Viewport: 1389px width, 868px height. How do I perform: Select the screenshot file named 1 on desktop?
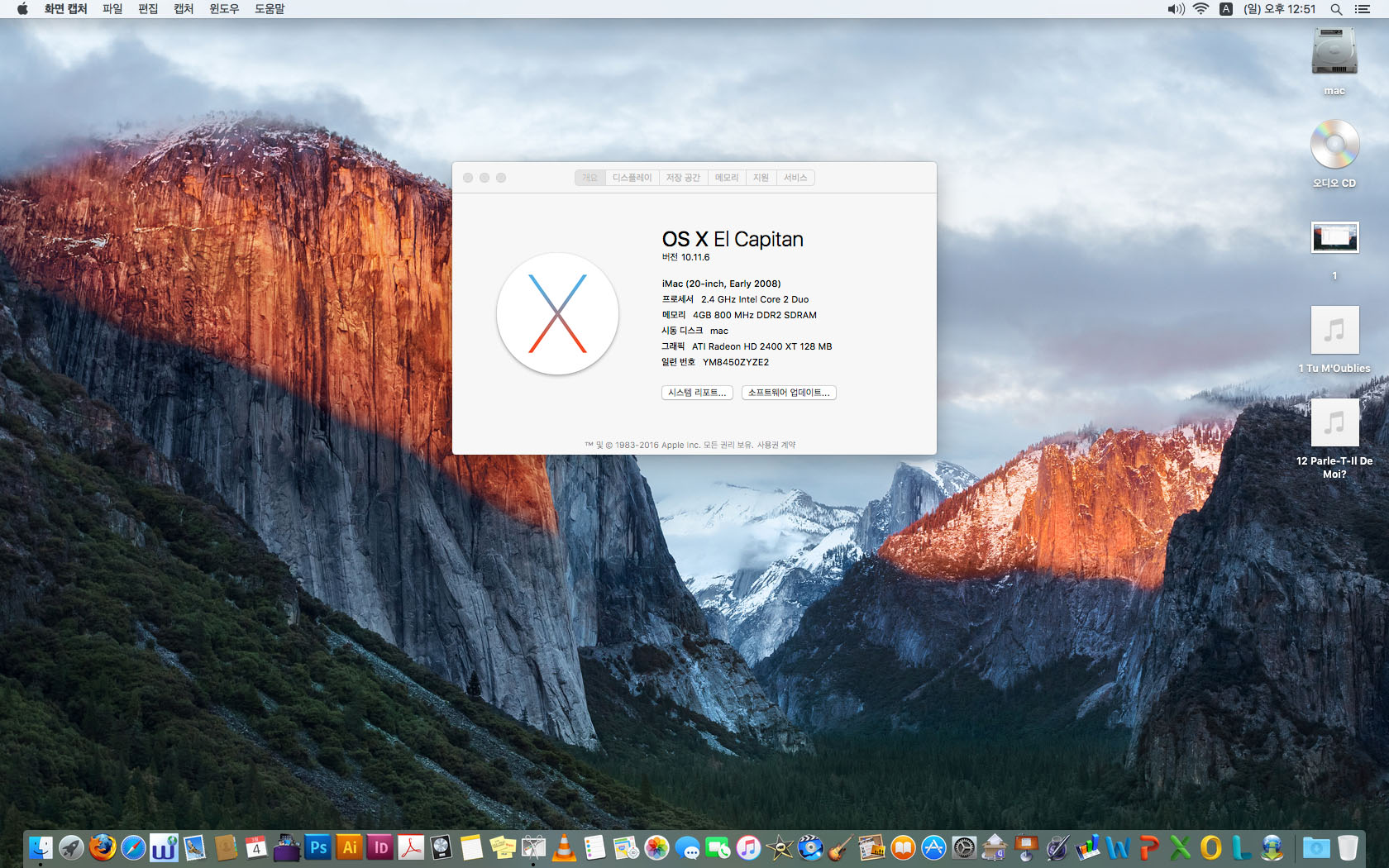(x=1334, y=238)
